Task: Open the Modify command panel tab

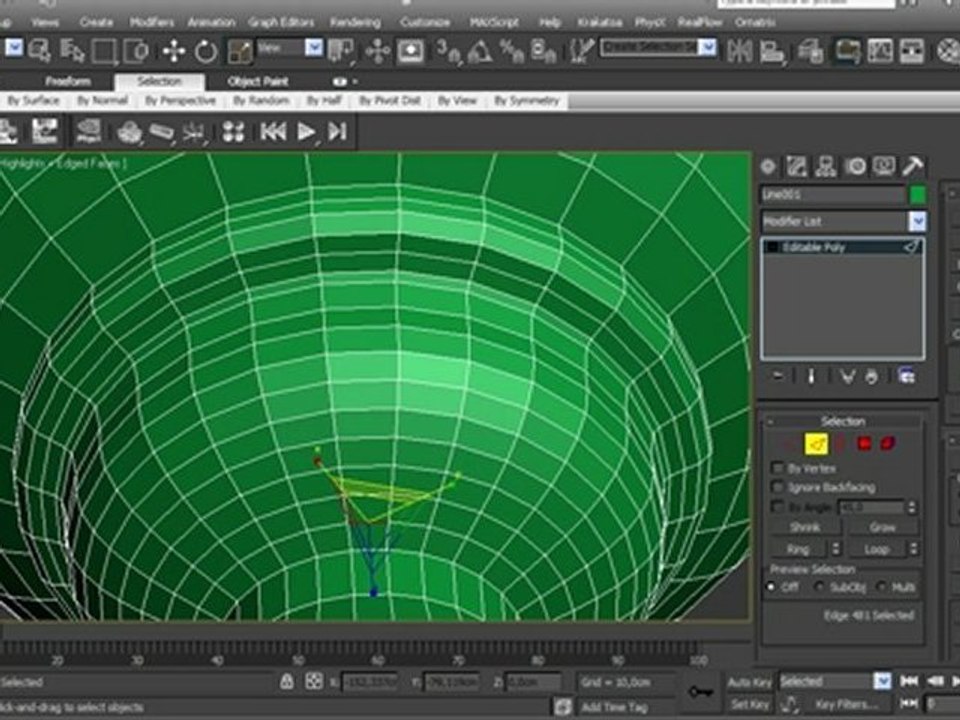Action: (797, 167)
